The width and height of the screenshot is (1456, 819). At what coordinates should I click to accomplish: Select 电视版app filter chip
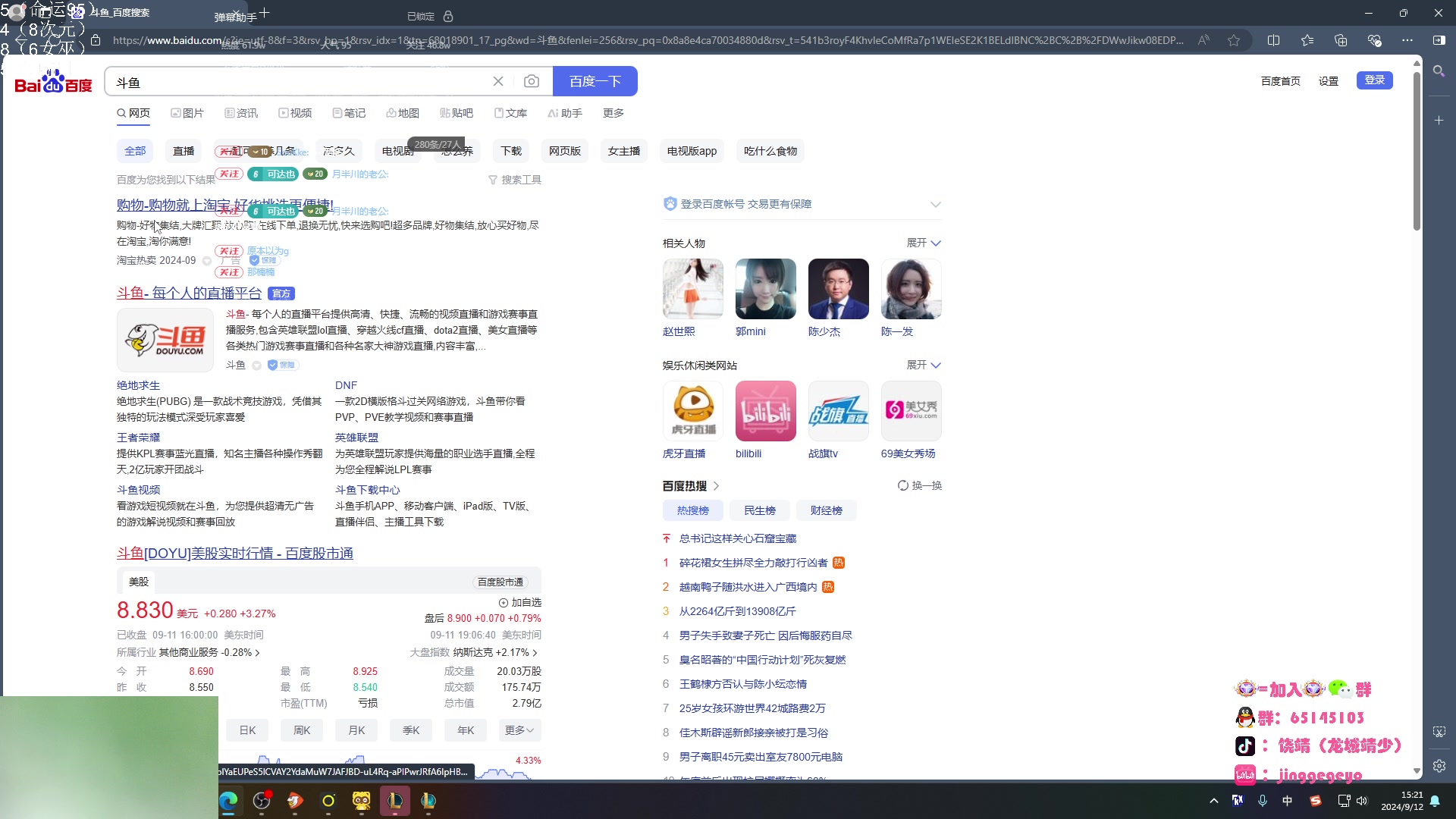coord(692,151)
